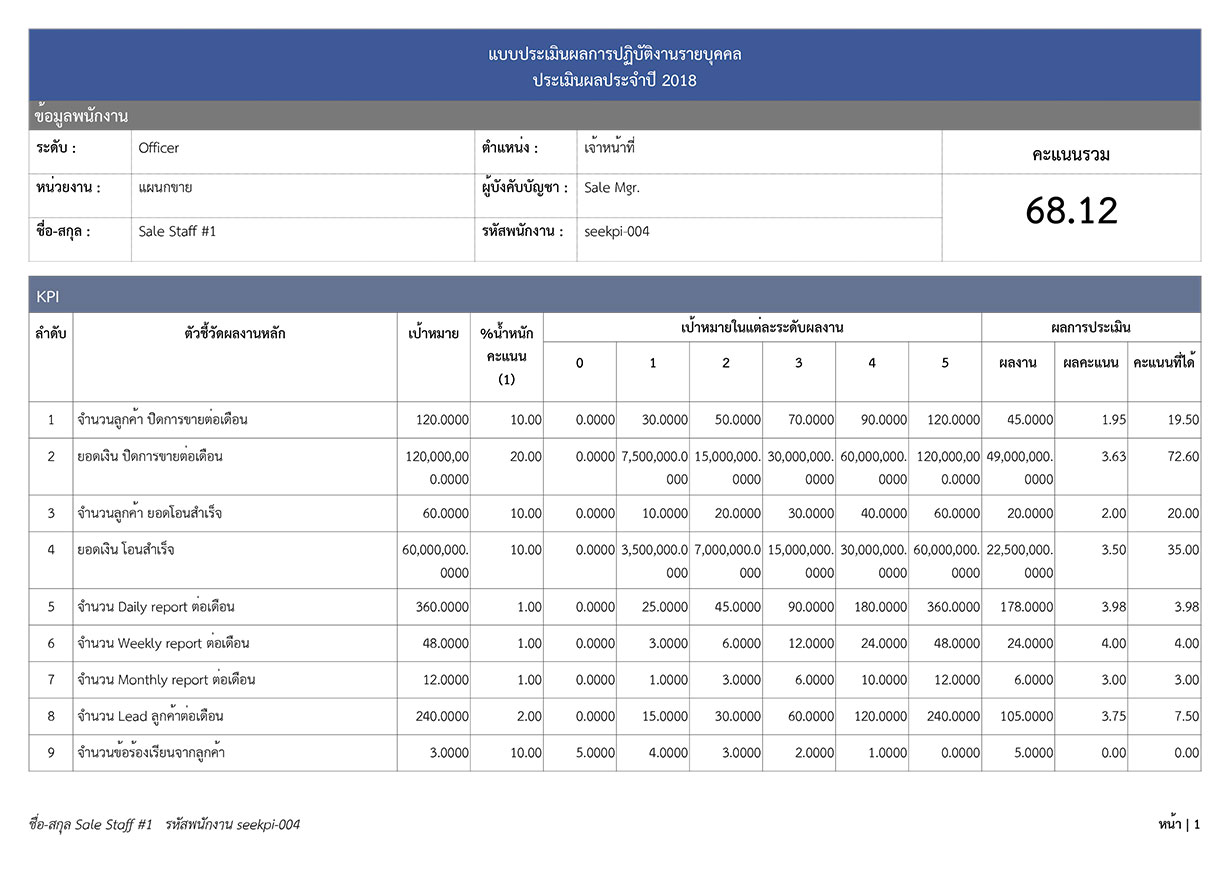This screenshot has width=1230, height=869.
Task: Click the page number หน้า | 1
Action: [1179, 825]
